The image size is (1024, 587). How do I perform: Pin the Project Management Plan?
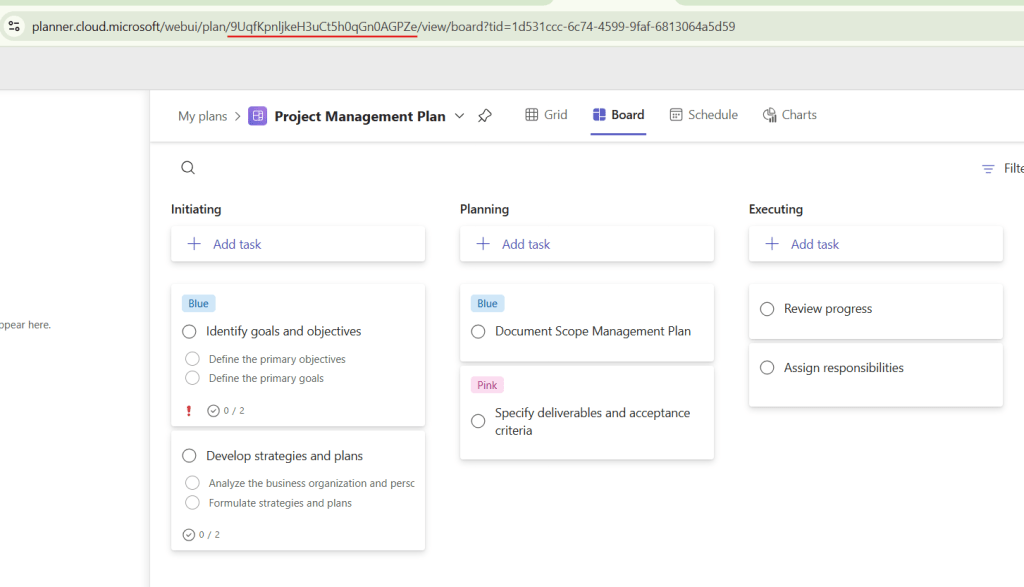[x=485, y=115]
